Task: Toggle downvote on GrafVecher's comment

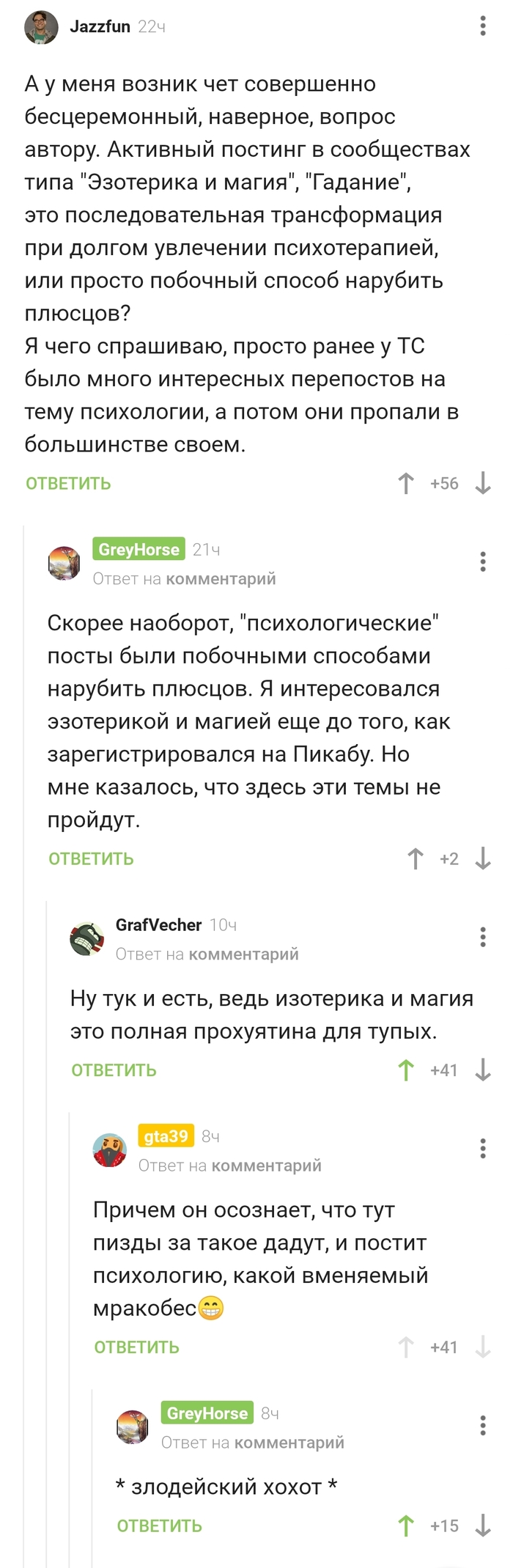Action: click(x=484, y=1070)
